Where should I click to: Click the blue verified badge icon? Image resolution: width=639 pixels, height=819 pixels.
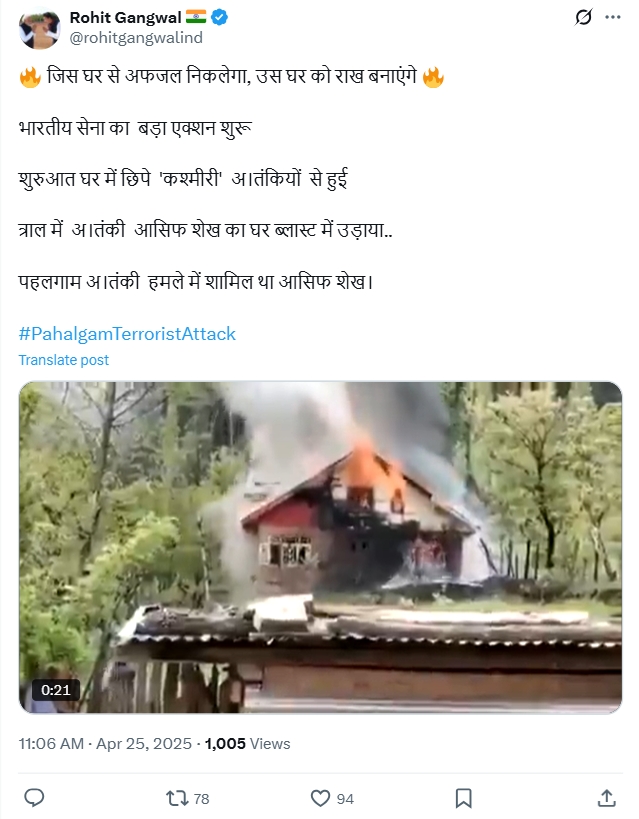coord(219,17)
